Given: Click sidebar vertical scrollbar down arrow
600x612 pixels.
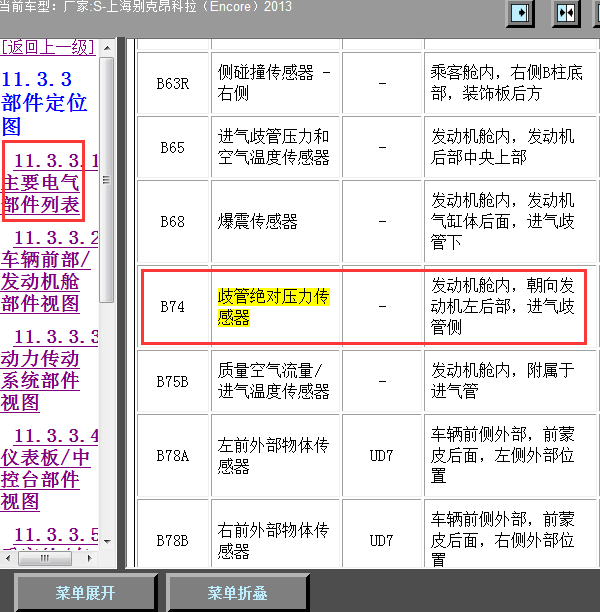Looking at the screenshot, I should point(107,541).
